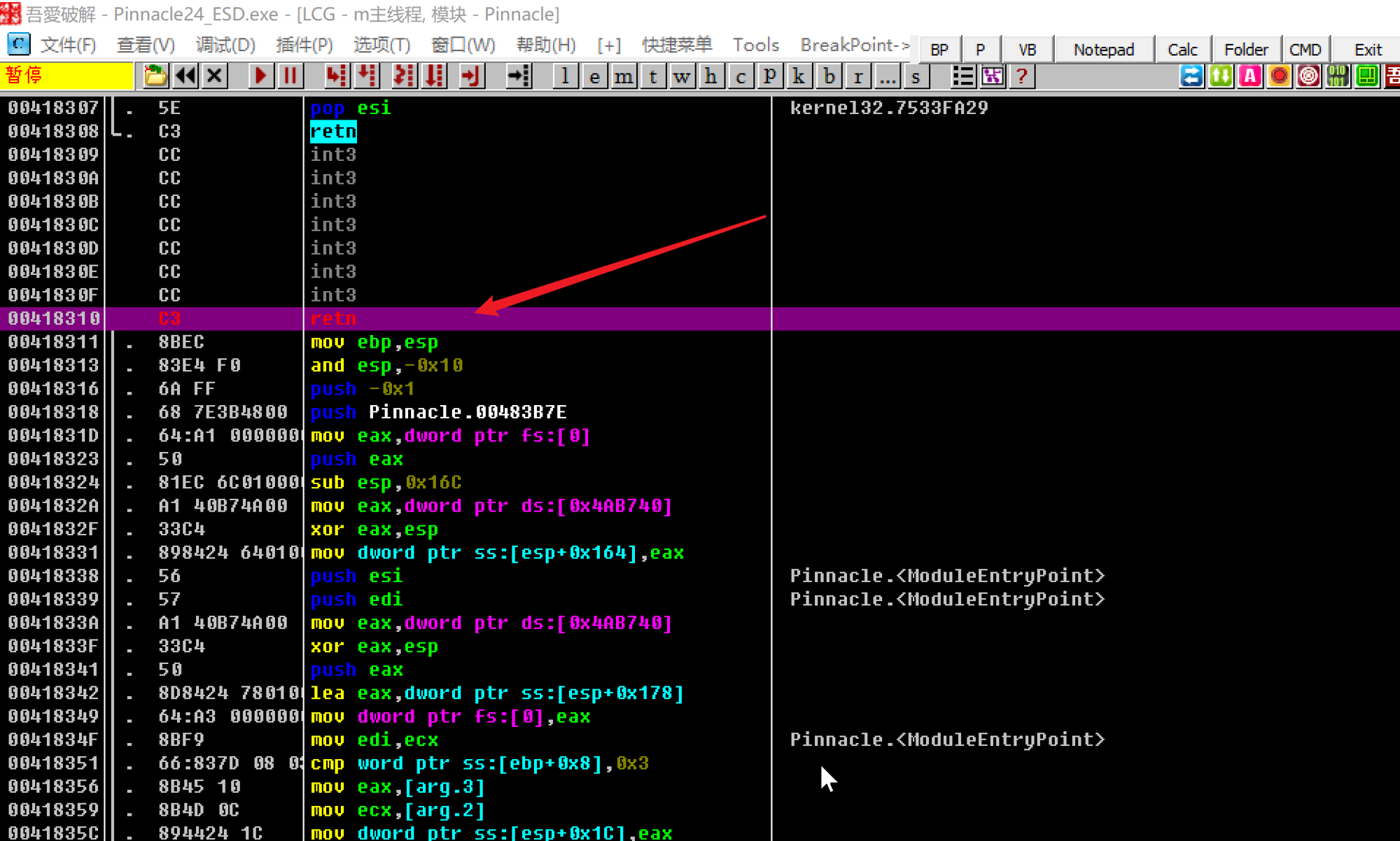Click the orange-red circle plugin icon
The width and height of the screenshot is (1400, 841).
1280,76
